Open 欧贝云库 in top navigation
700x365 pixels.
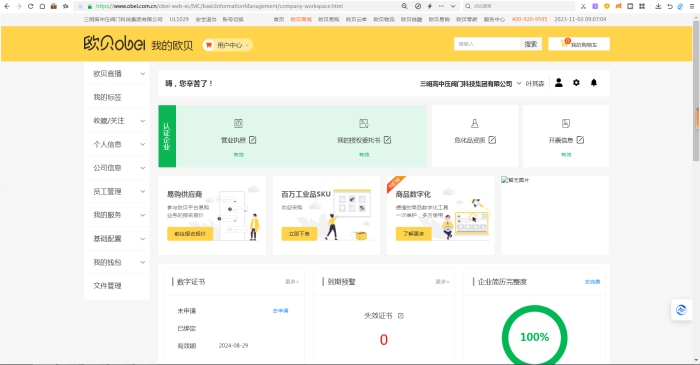pyautogui.click(x=356, y=19)
